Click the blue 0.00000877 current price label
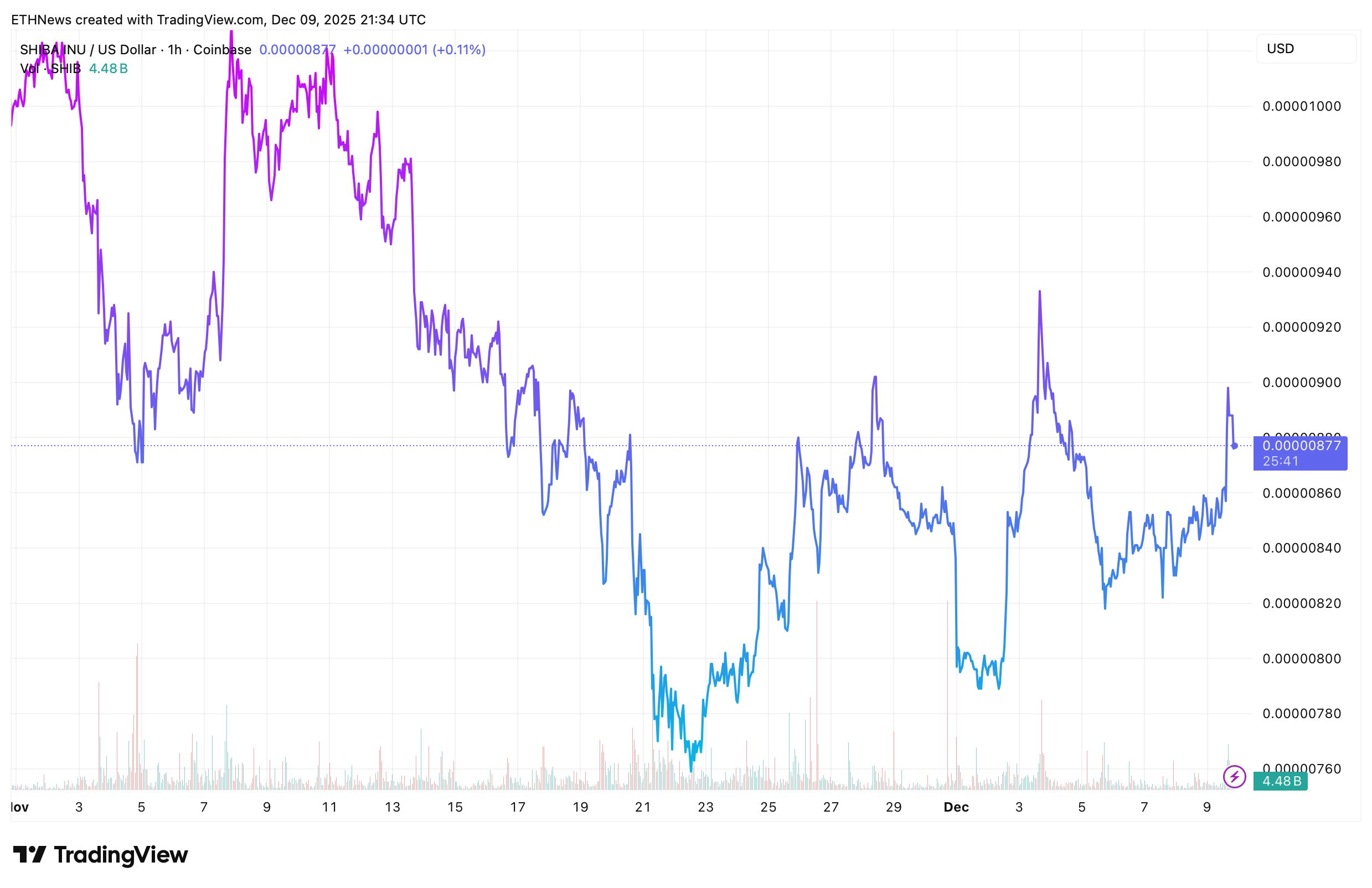 tap(1301, 446)
